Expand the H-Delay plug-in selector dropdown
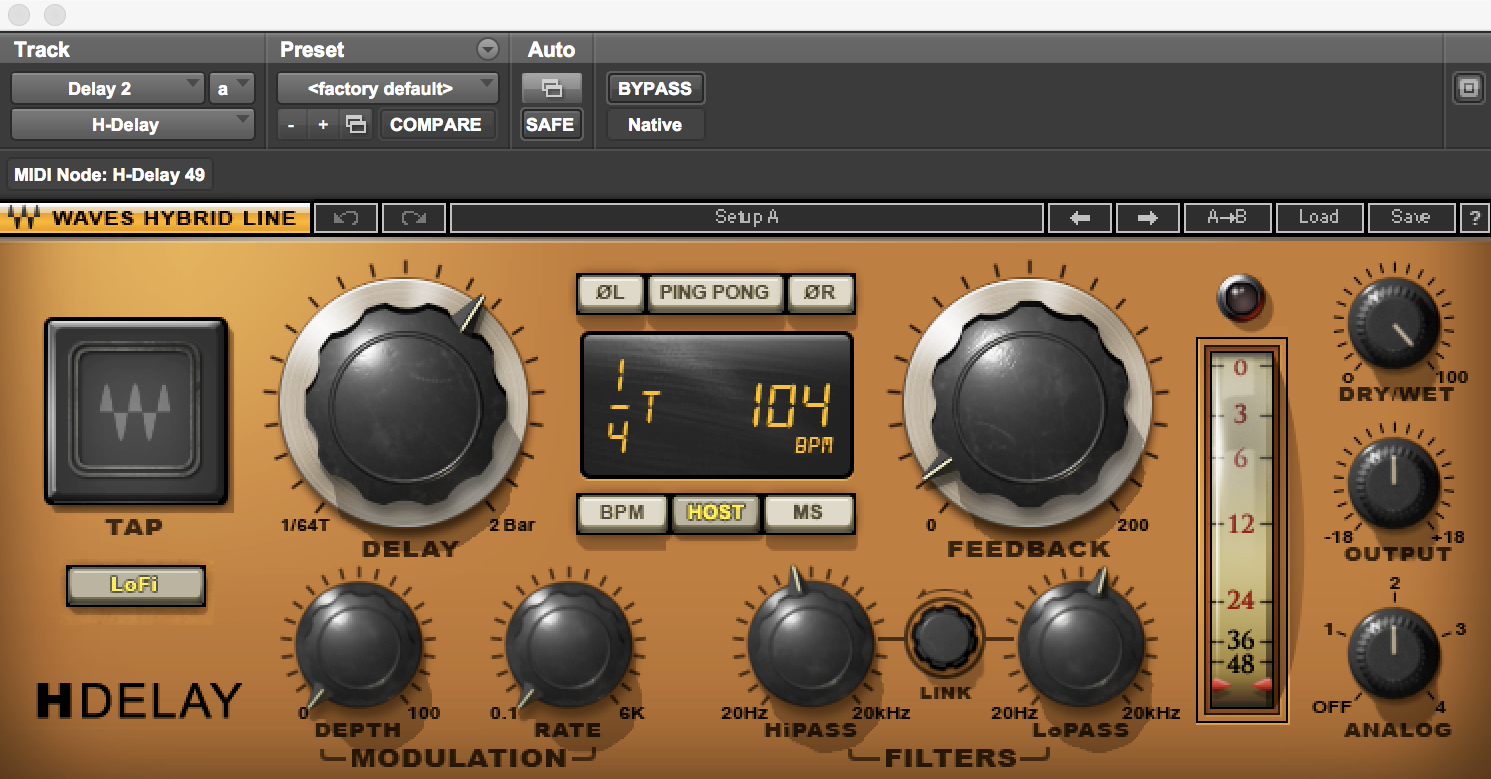Viewport: 1491px width, 779px height. tap(132, 125)
